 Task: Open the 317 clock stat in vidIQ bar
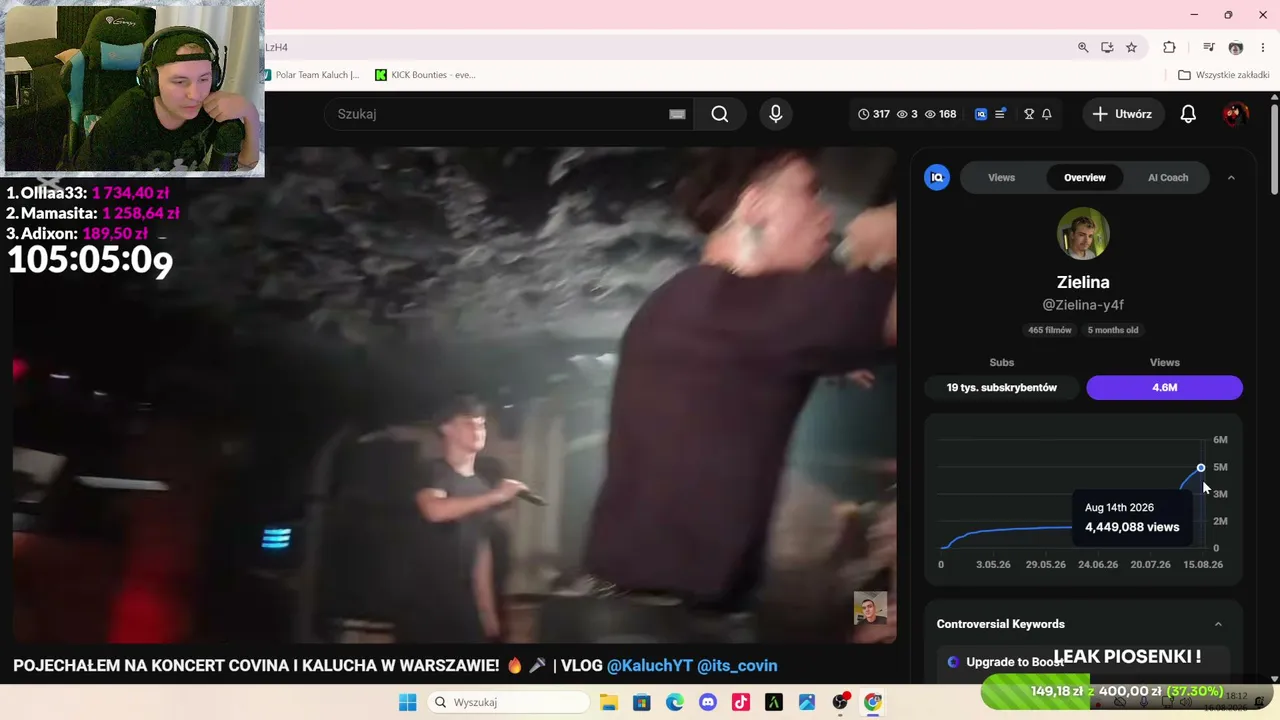tap(874, 114)
